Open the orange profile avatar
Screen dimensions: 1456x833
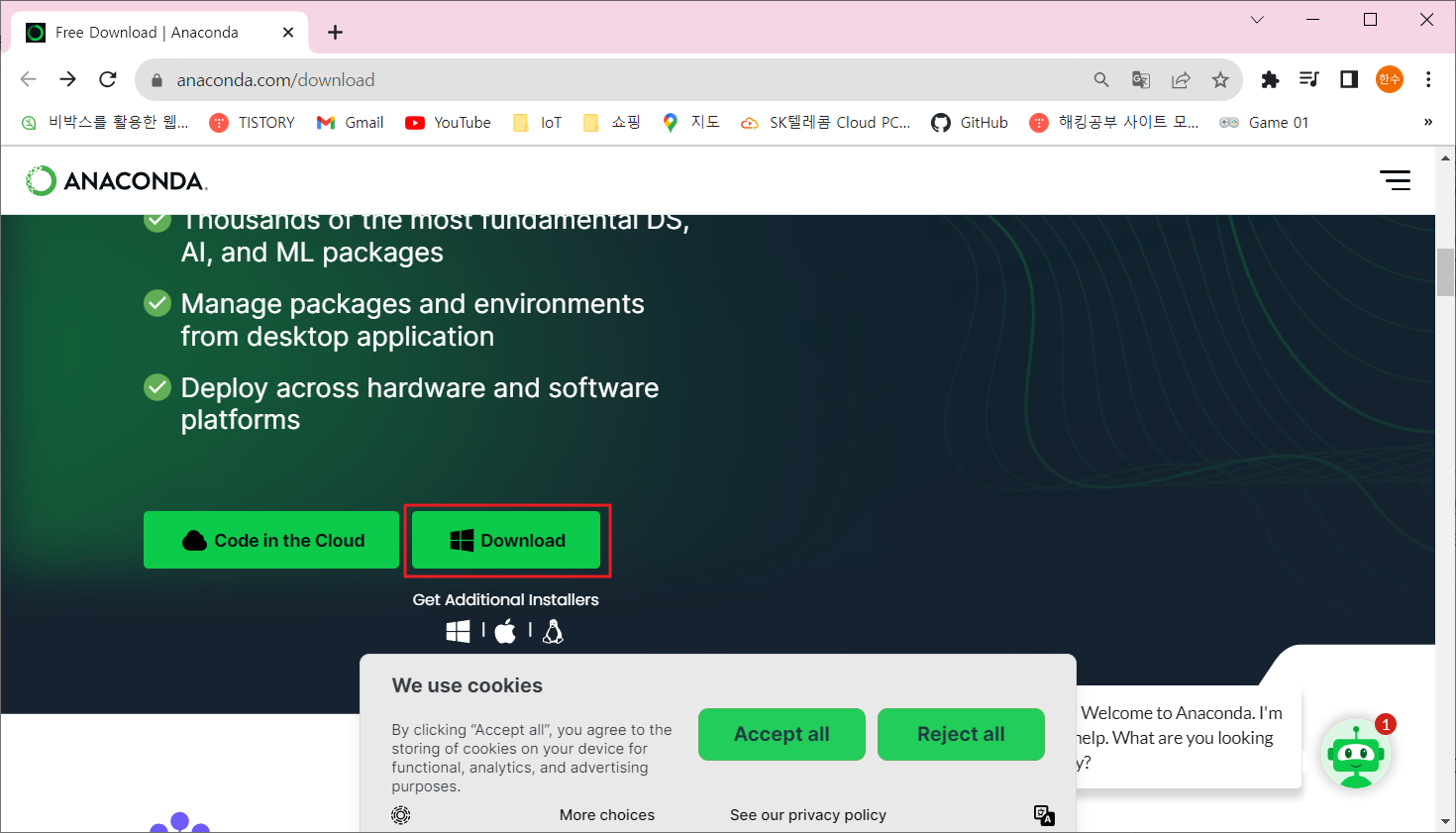point(1390,79)
